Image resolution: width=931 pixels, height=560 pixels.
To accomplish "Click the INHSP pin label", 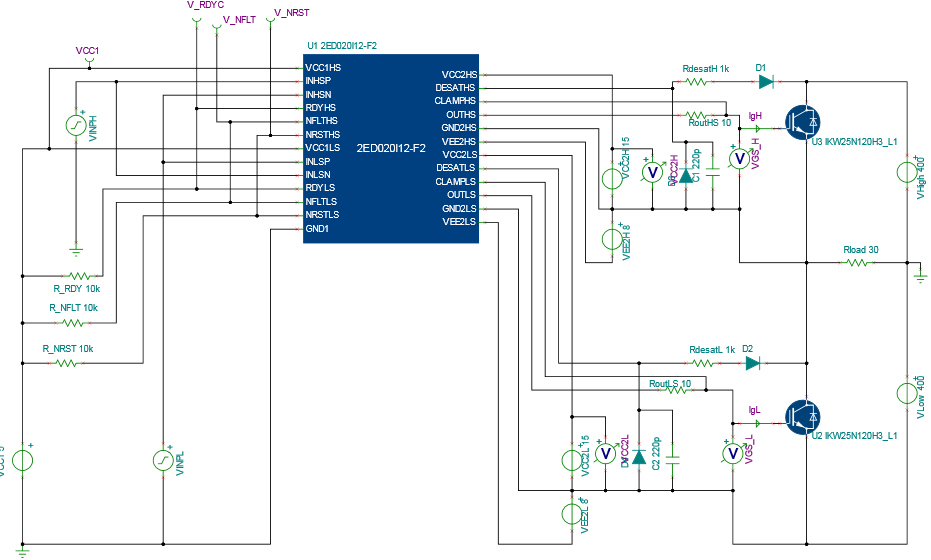I will point(318,81).
